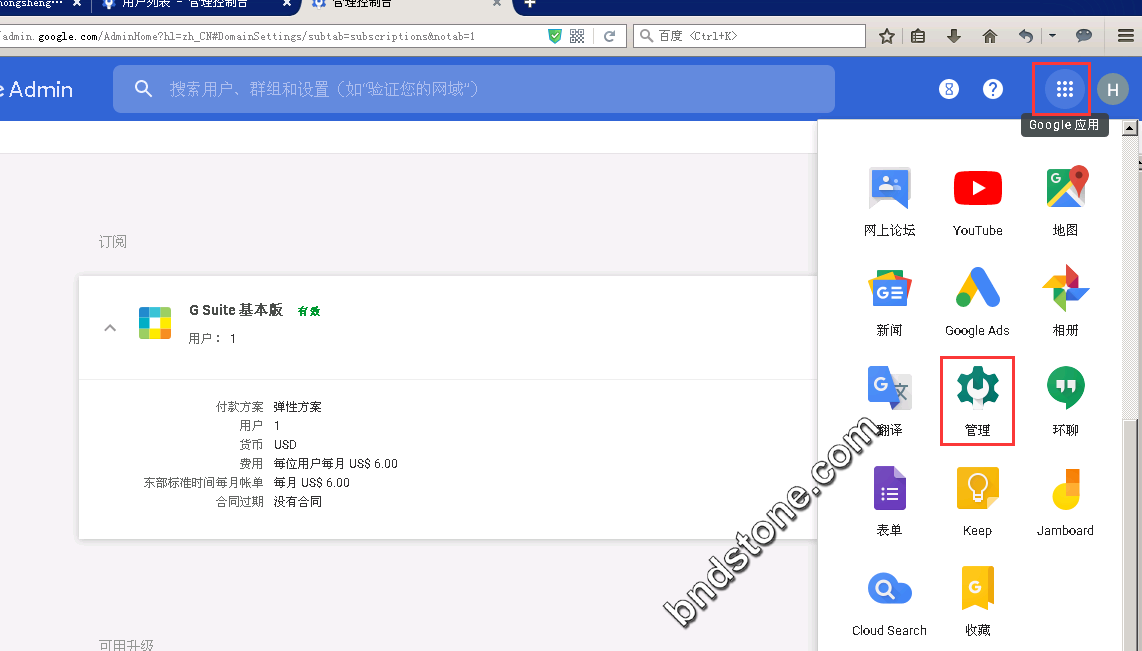Open the help question mark icon
Viewport: 1142px width, 651px height.
993,89
